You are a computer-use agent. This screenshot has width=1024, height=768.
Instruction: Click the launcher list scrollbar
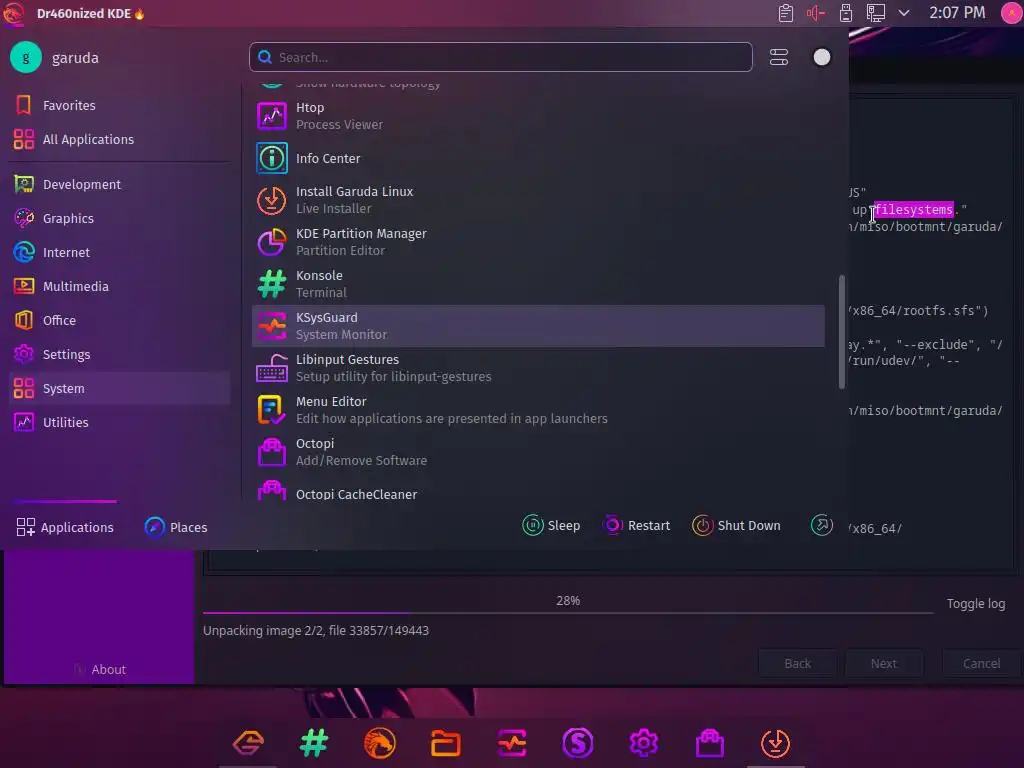(x=841, y=332)
